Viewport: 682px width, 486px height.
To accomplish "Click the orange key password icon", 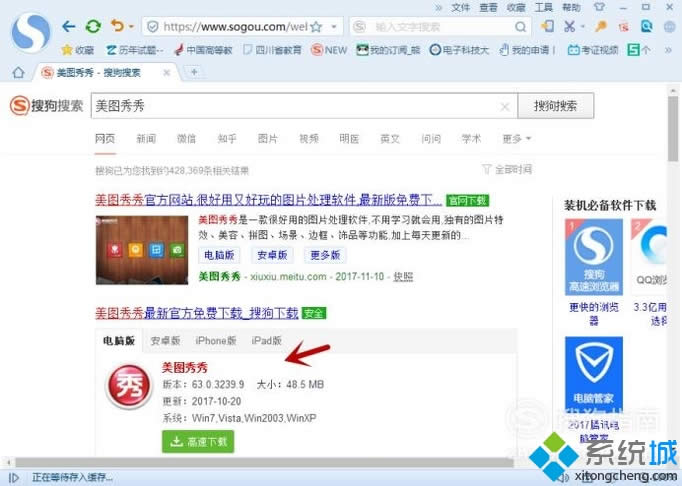I will [601, 27].
